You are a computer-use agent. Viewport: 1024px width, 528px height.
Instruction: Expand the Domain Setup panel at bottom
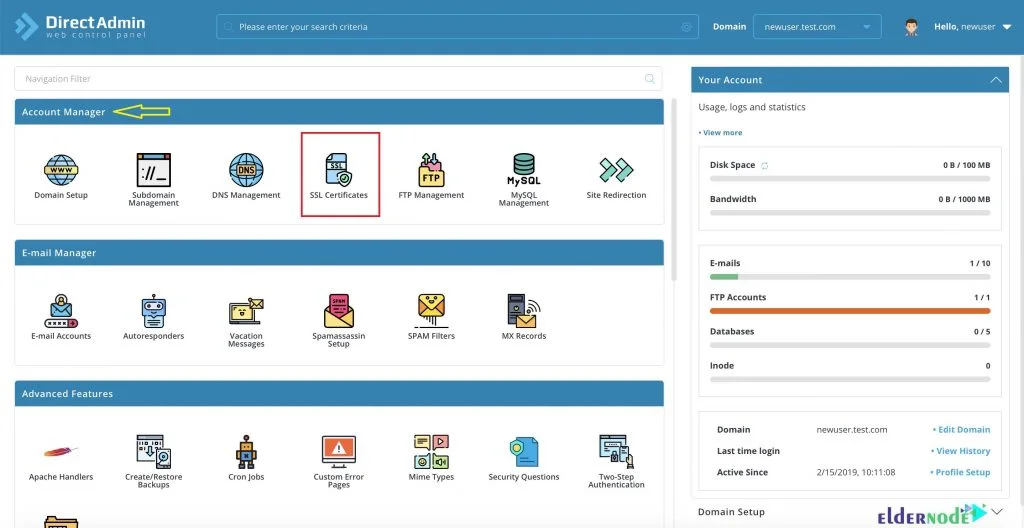click(995, 512)
